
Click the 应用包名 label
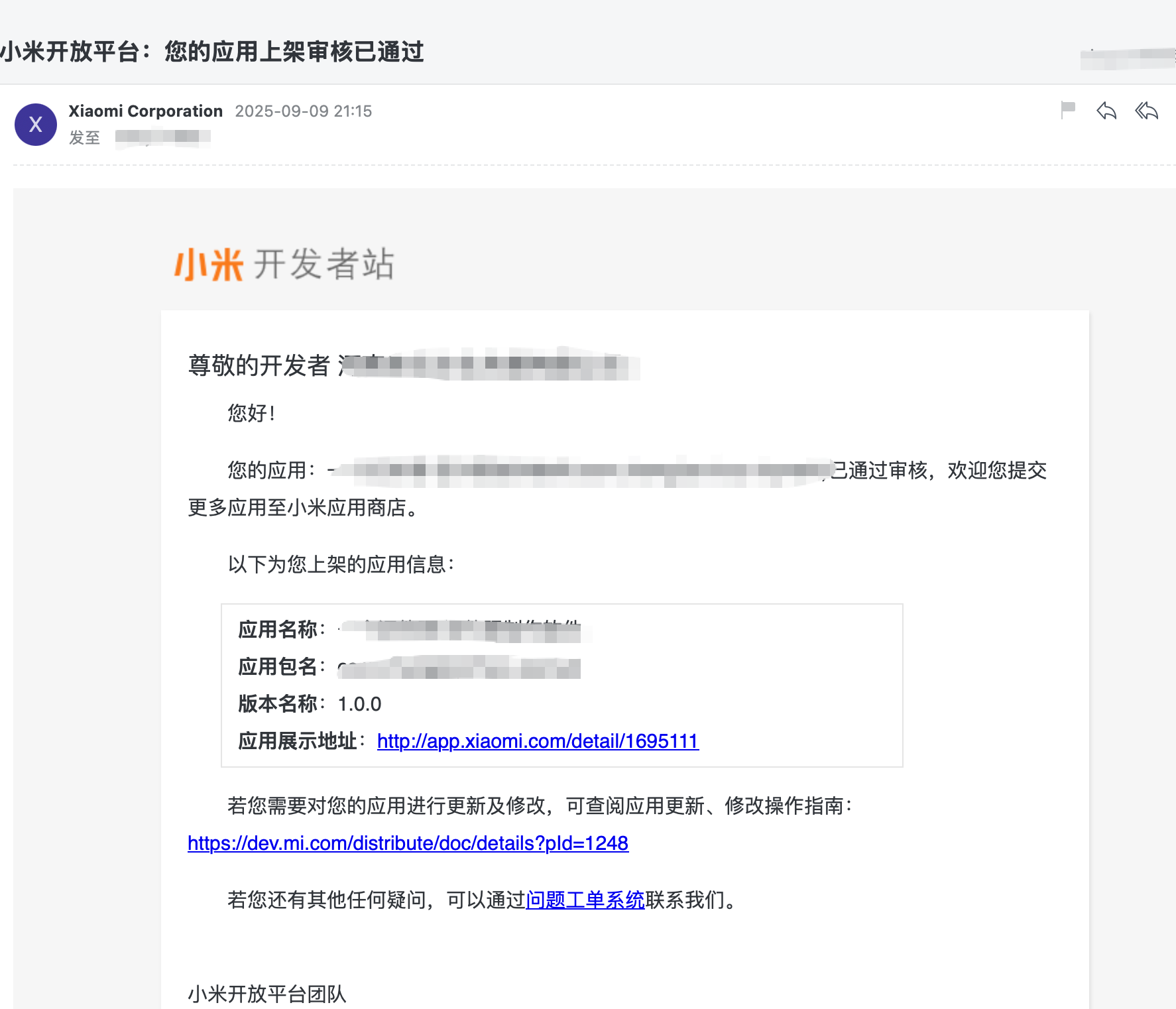coord(278,666)
